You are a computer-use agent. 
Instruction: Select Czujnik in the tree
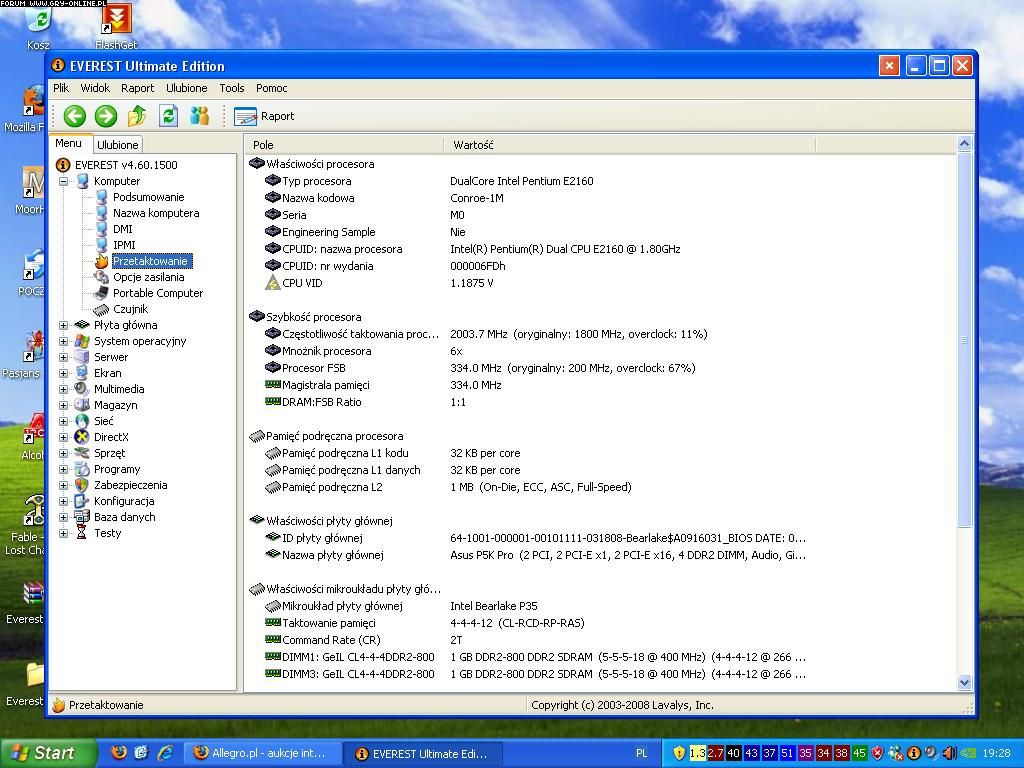(131, 310)
